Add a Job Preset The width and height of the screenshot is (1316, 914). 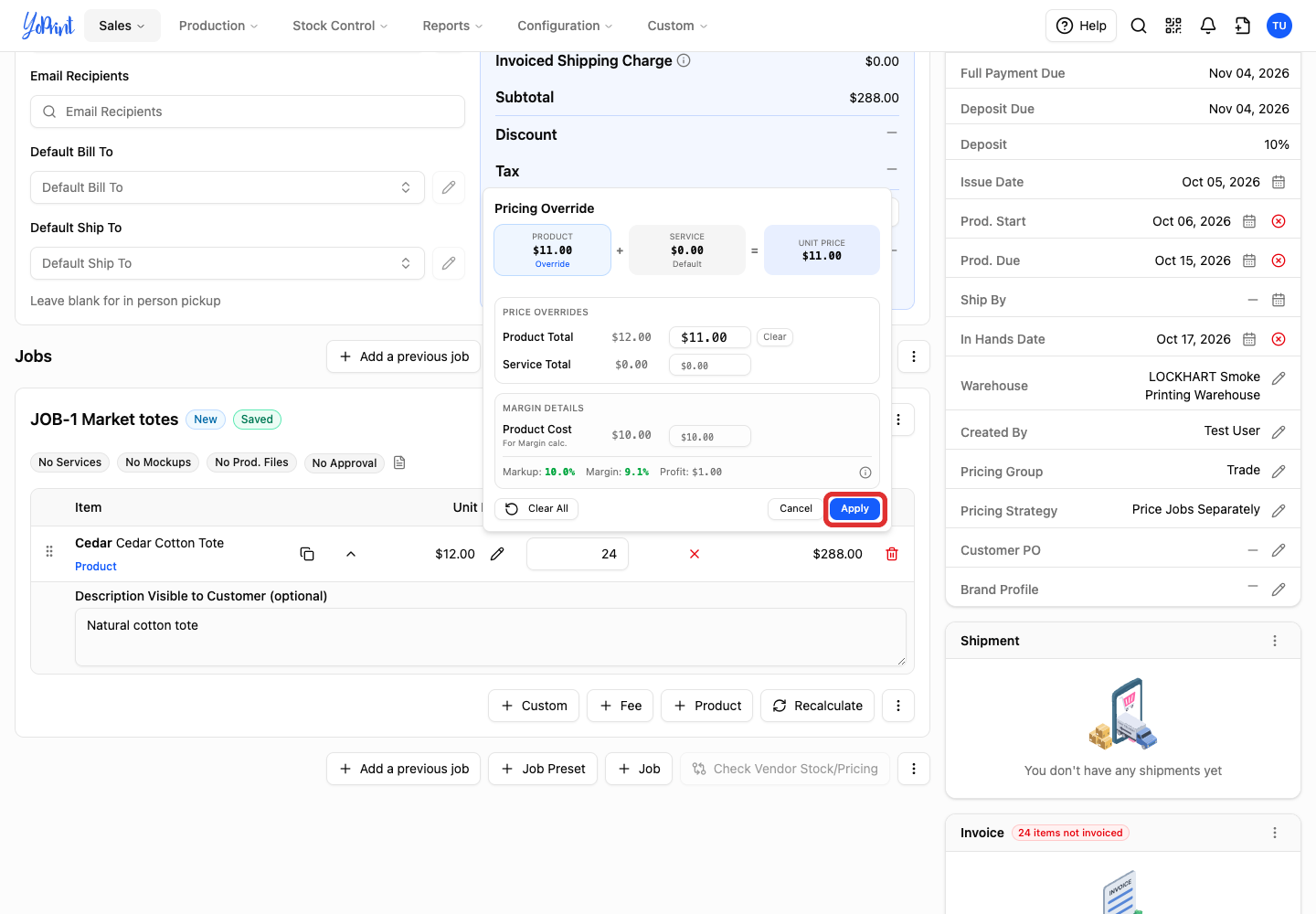click(543, 769)
